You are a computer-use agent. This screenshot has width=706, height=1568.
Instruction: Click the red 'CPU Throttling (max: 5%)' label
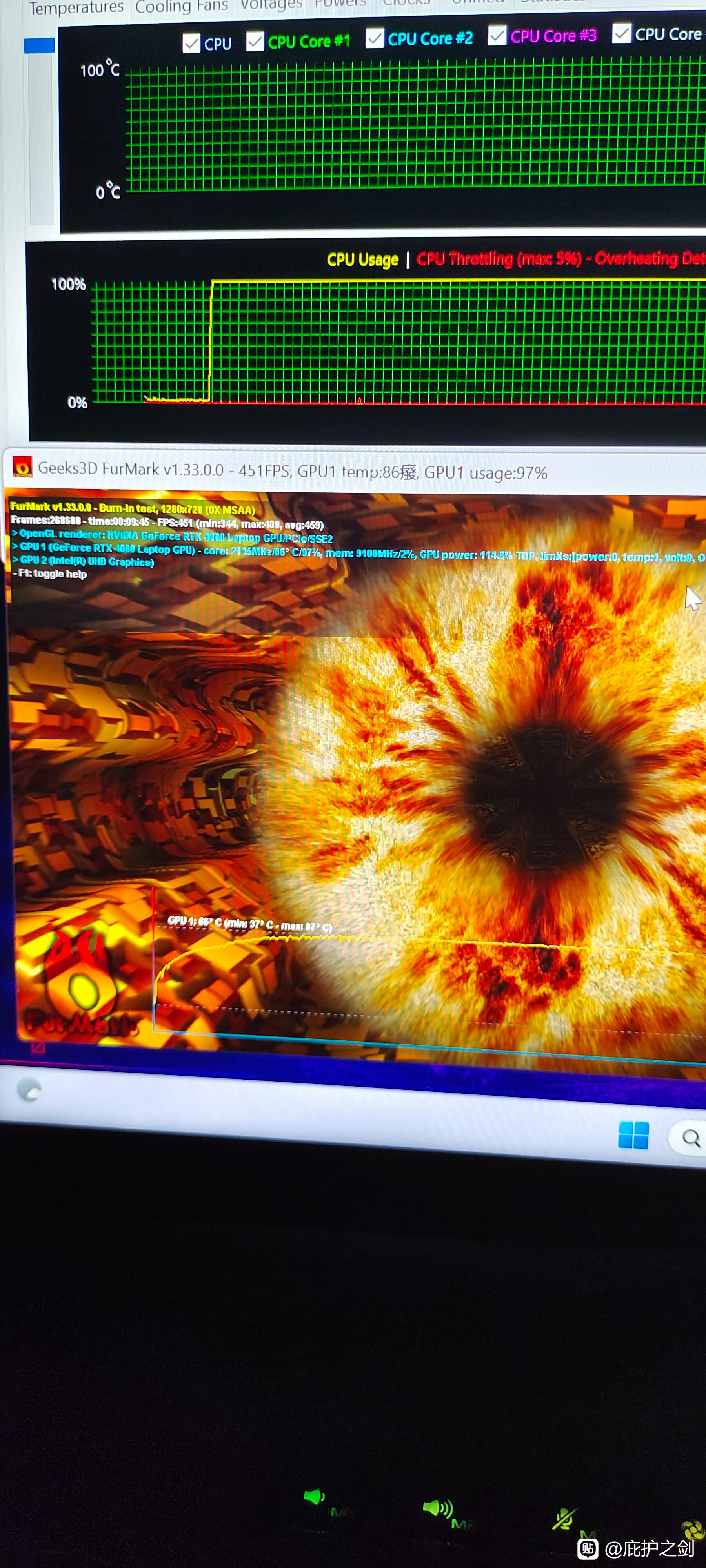[499, 259]
